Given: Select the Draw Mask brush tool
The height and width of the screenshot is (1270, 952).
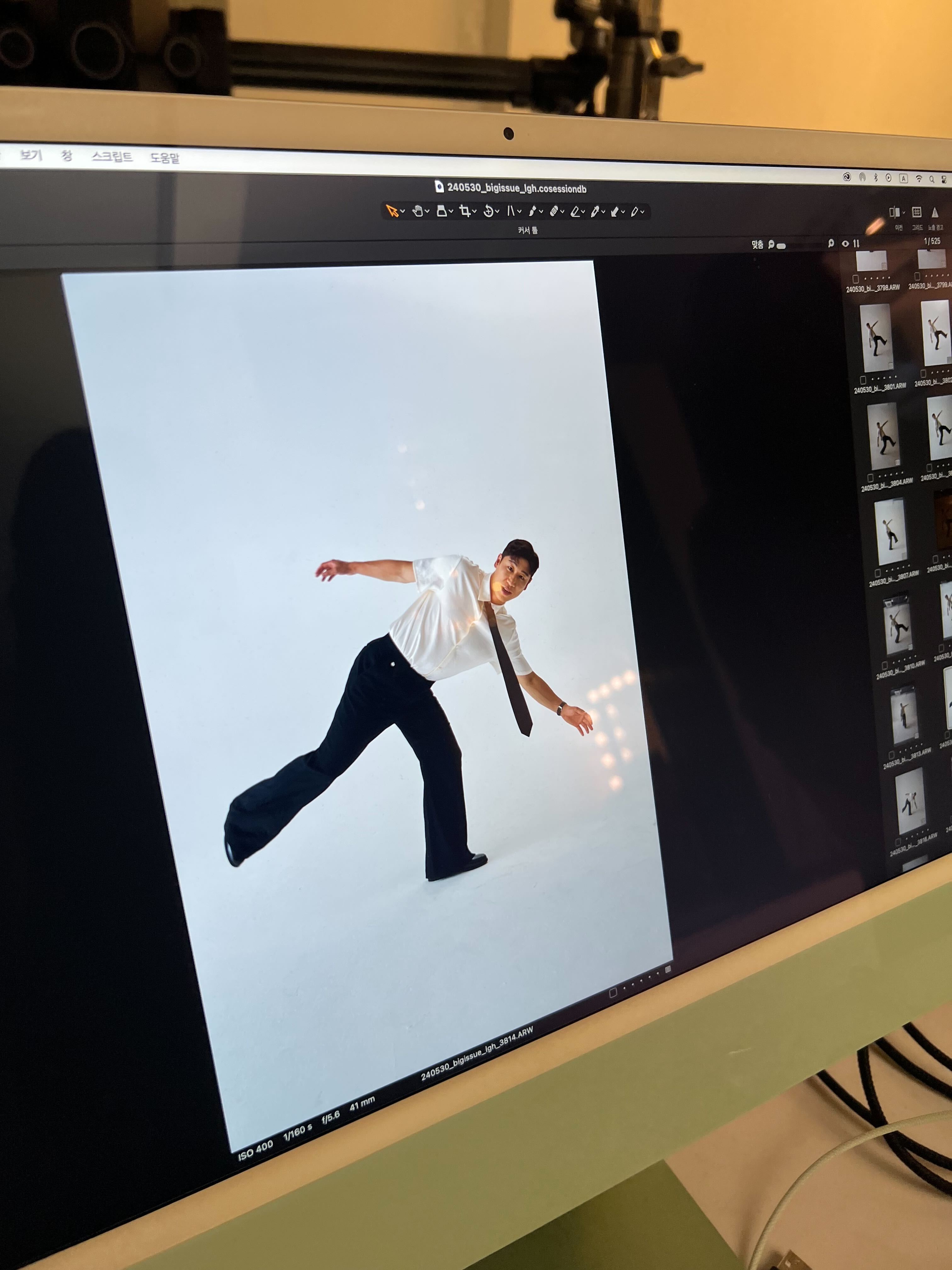Looking at the screenshot, I should [533, 211].
